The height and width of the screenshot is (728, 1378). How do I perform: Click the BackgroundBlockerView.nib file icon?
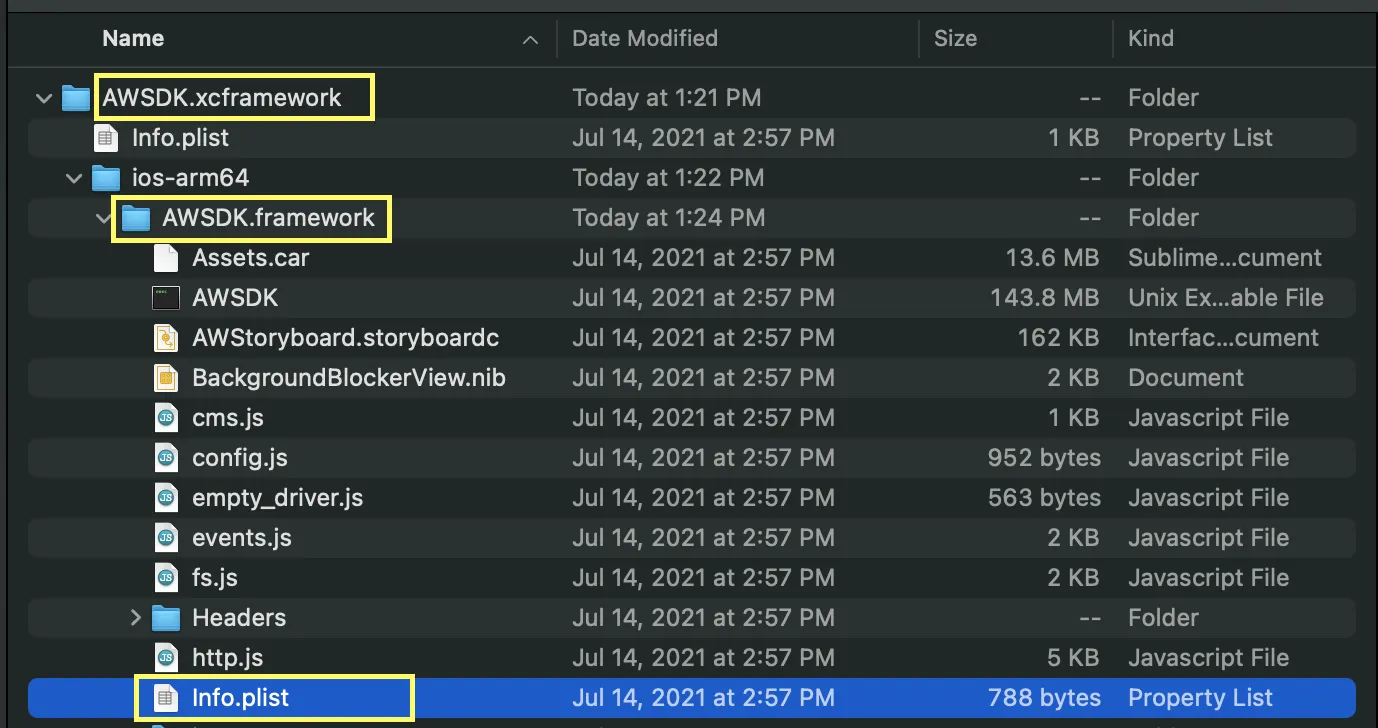click(166, 378)
